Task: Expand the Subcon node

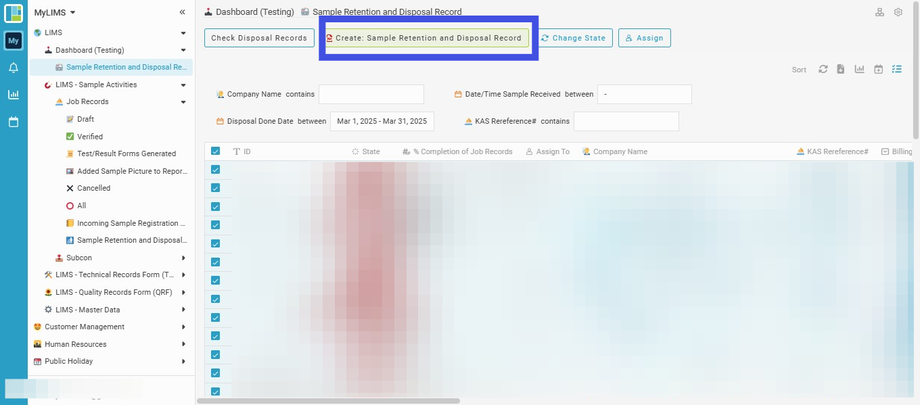Action: pyautogui.click(x=183, y=258)
